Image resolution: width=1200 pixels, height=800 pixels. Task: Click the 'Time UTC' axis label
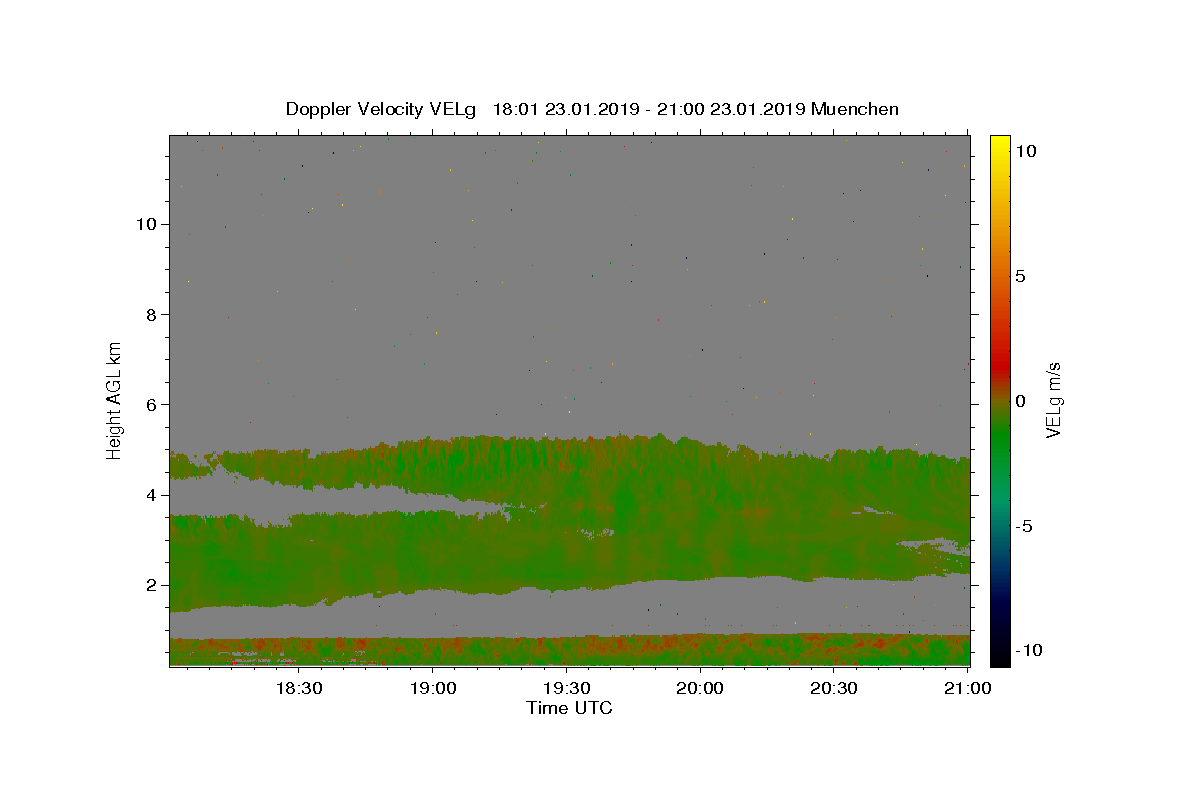(x=569, y=708)
